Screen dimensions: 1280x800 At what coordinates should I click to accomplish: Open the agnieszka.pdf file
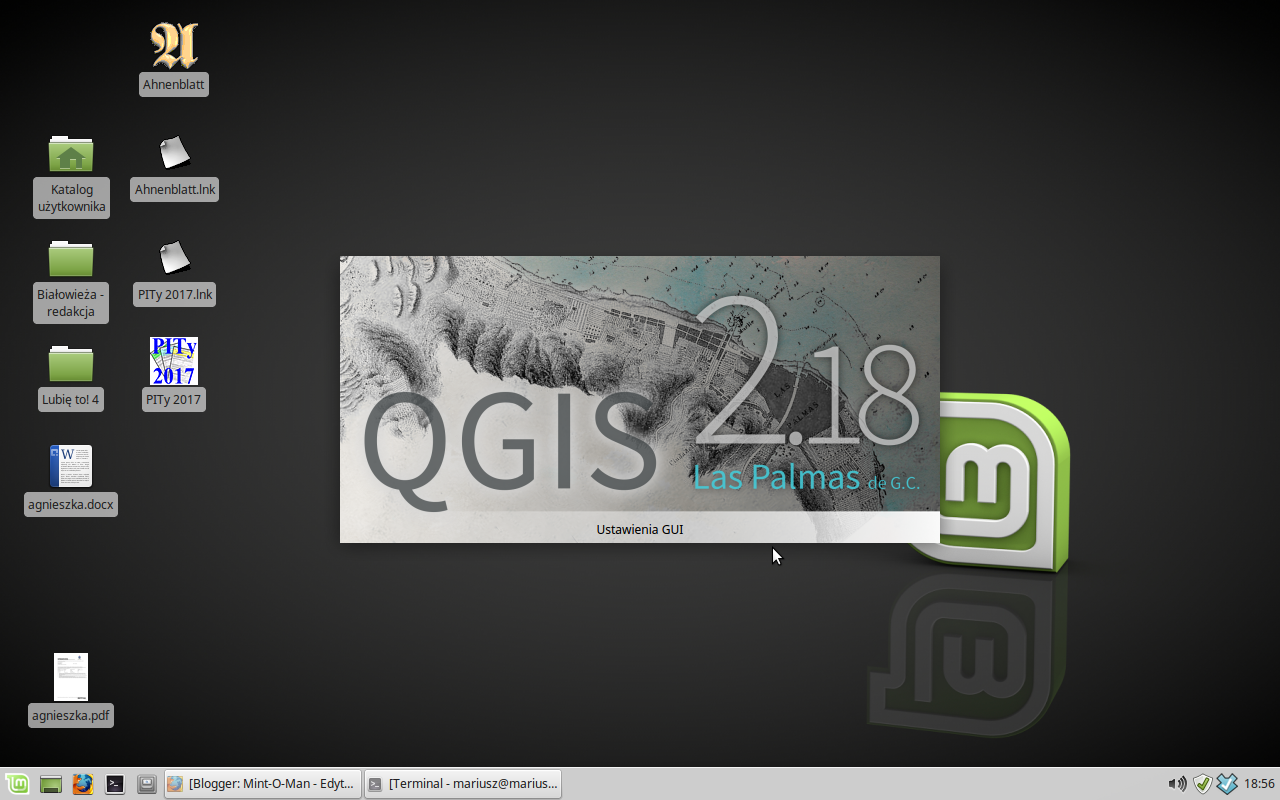pyautogui.click(x=71, y=675)
